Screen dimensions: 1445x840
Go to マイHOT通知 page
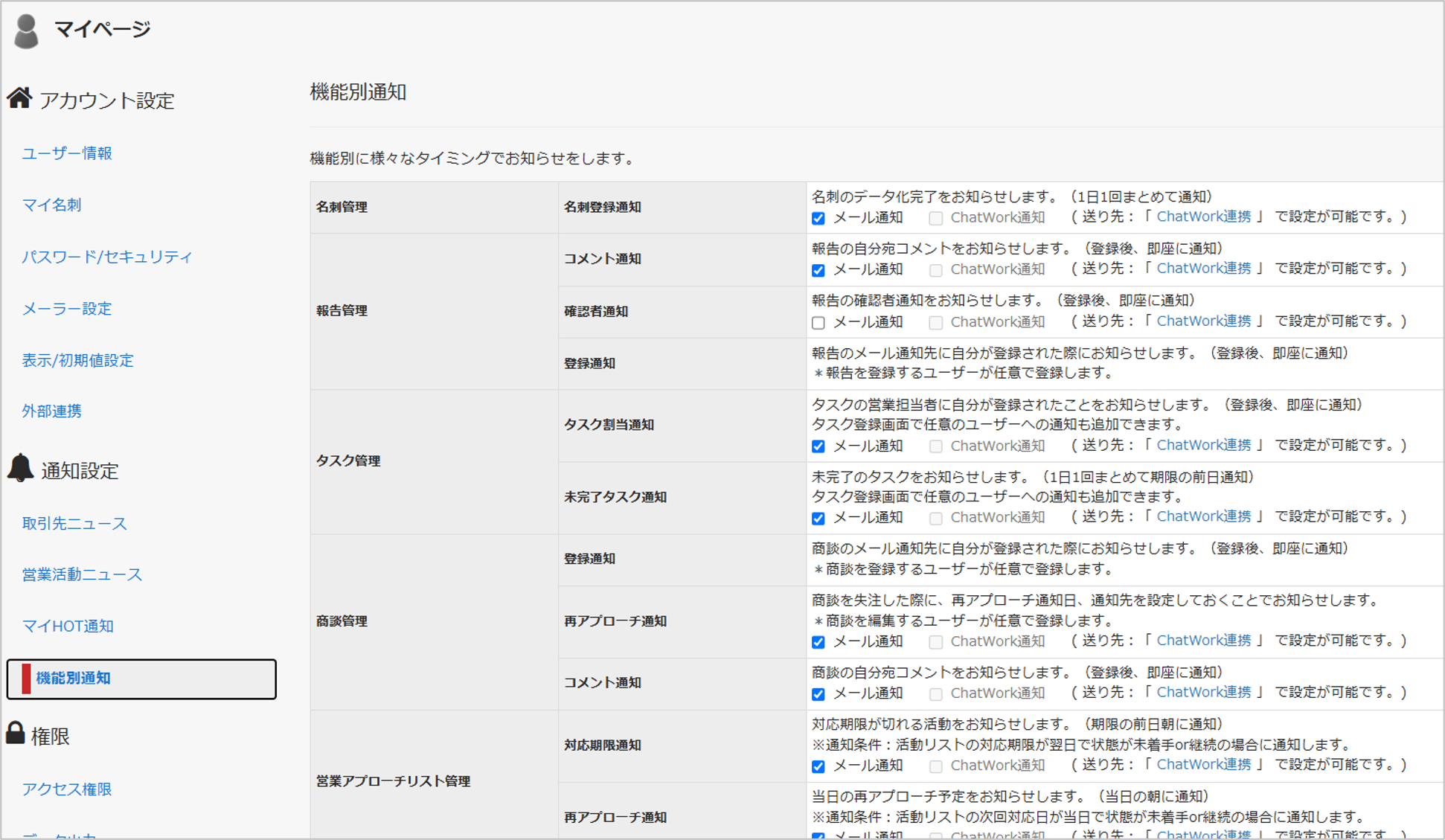[68, 626]
